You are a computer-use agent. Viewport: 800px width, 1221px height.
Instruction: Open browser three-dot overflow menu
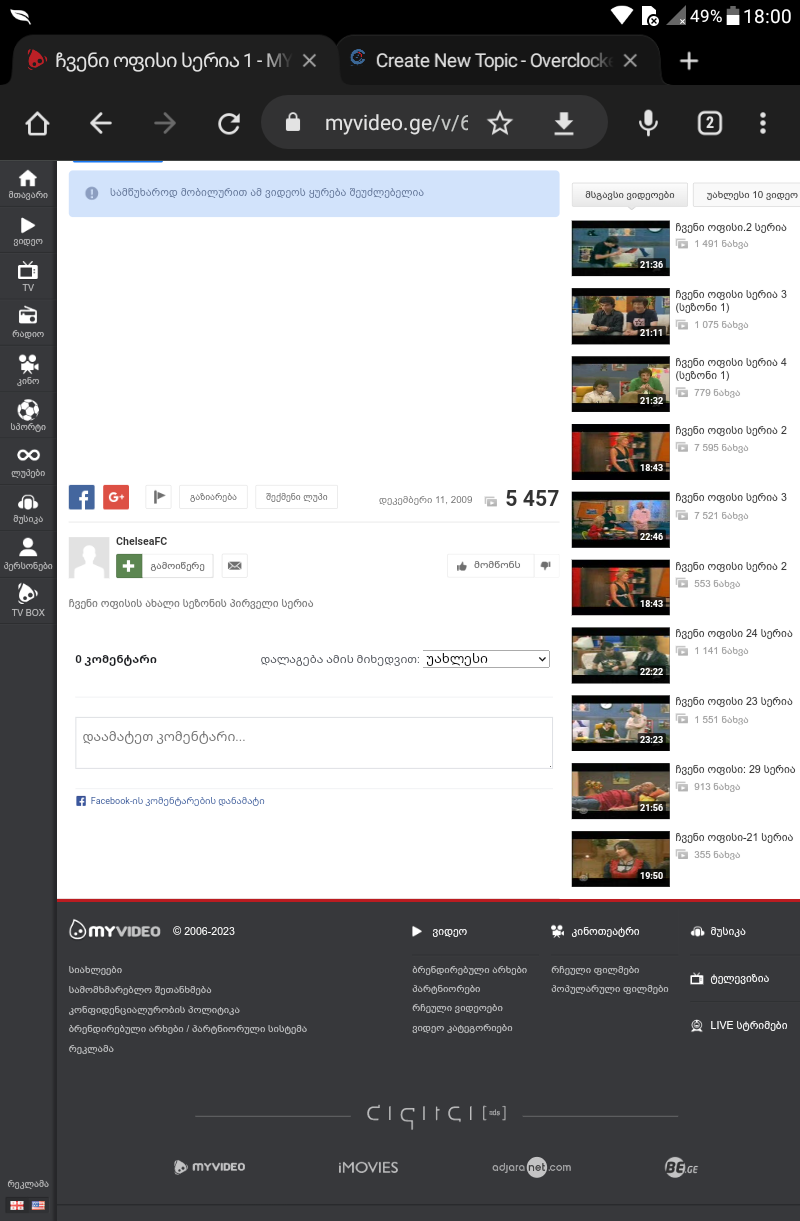(x=763, y=123)
